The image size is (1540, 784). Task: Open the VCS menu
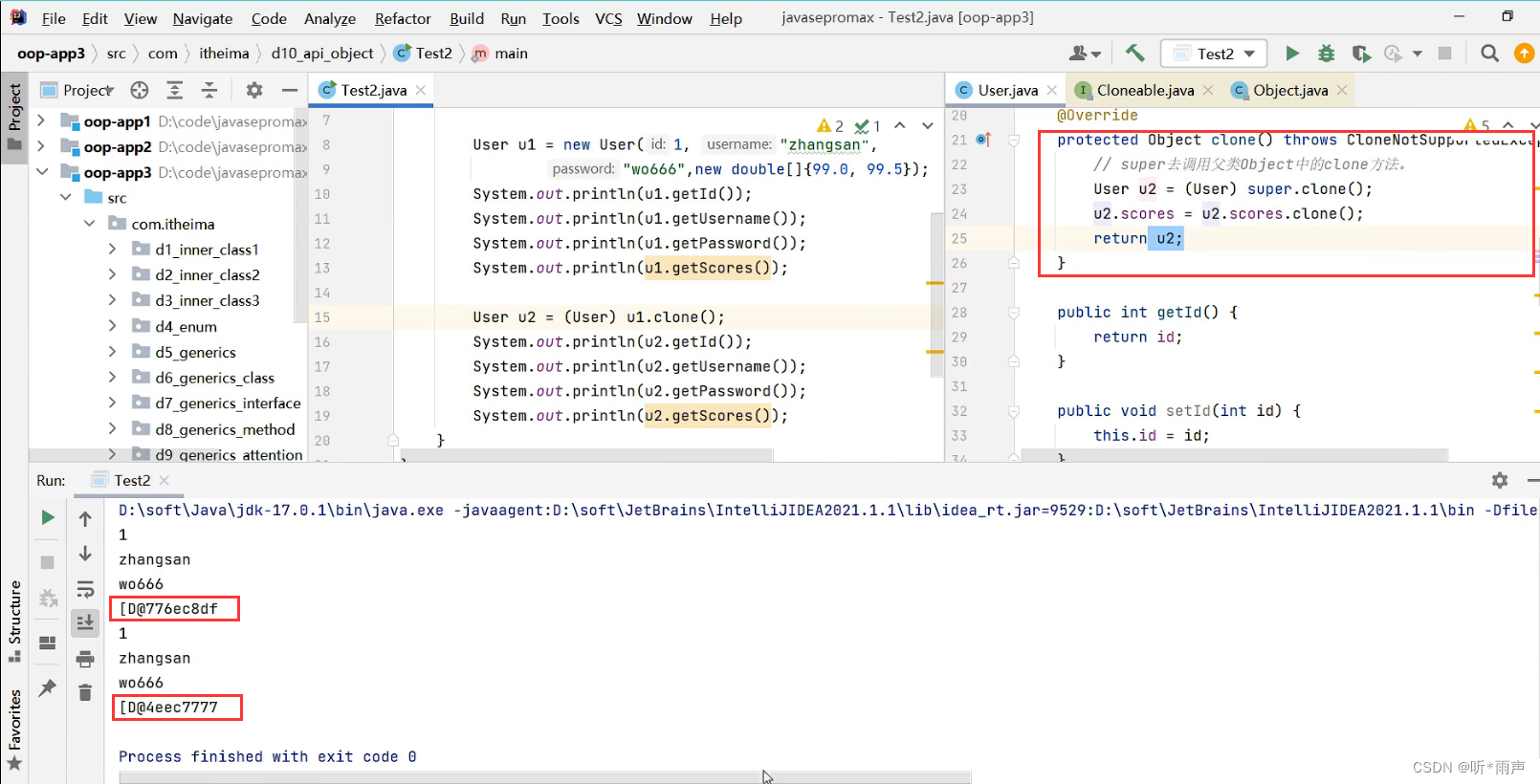point(608,18)
